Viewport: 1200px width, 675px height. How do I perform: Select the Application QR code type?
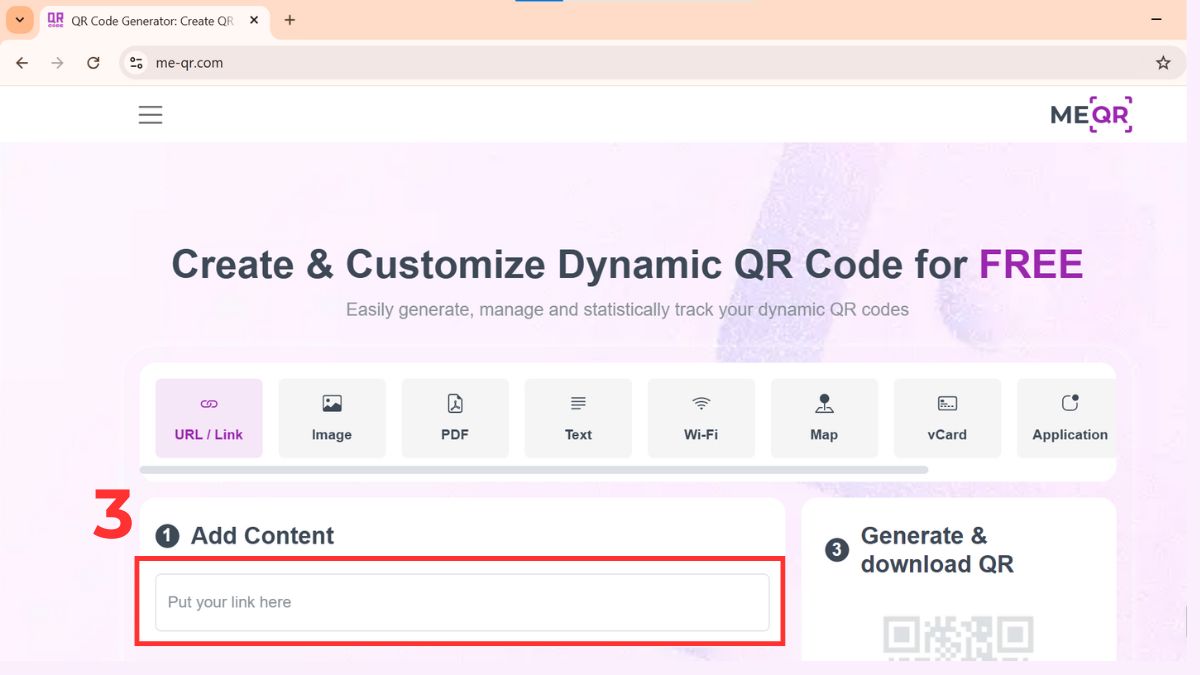[1068, 417]
